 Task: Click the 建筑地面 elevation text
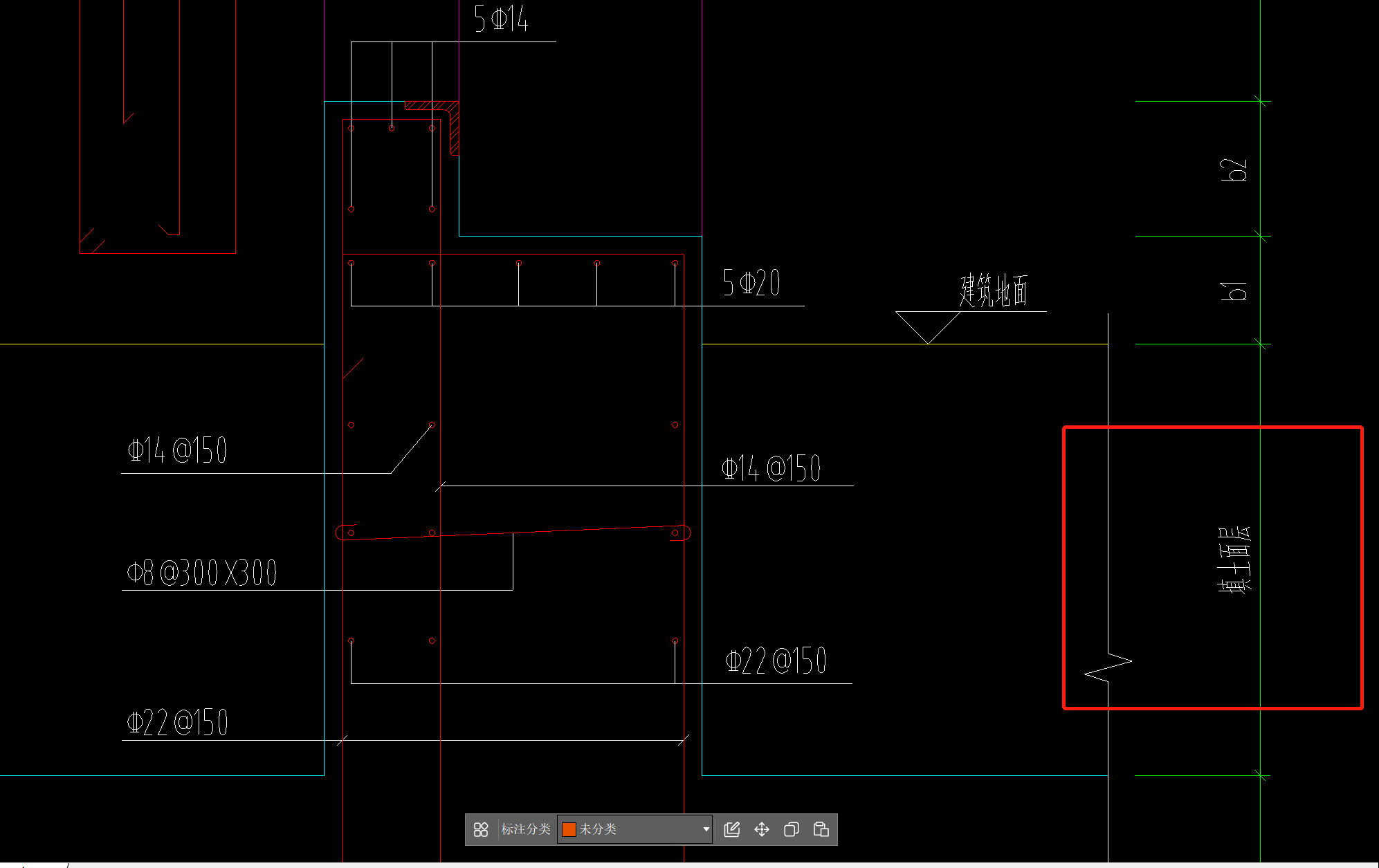click(x=993, y=290)
